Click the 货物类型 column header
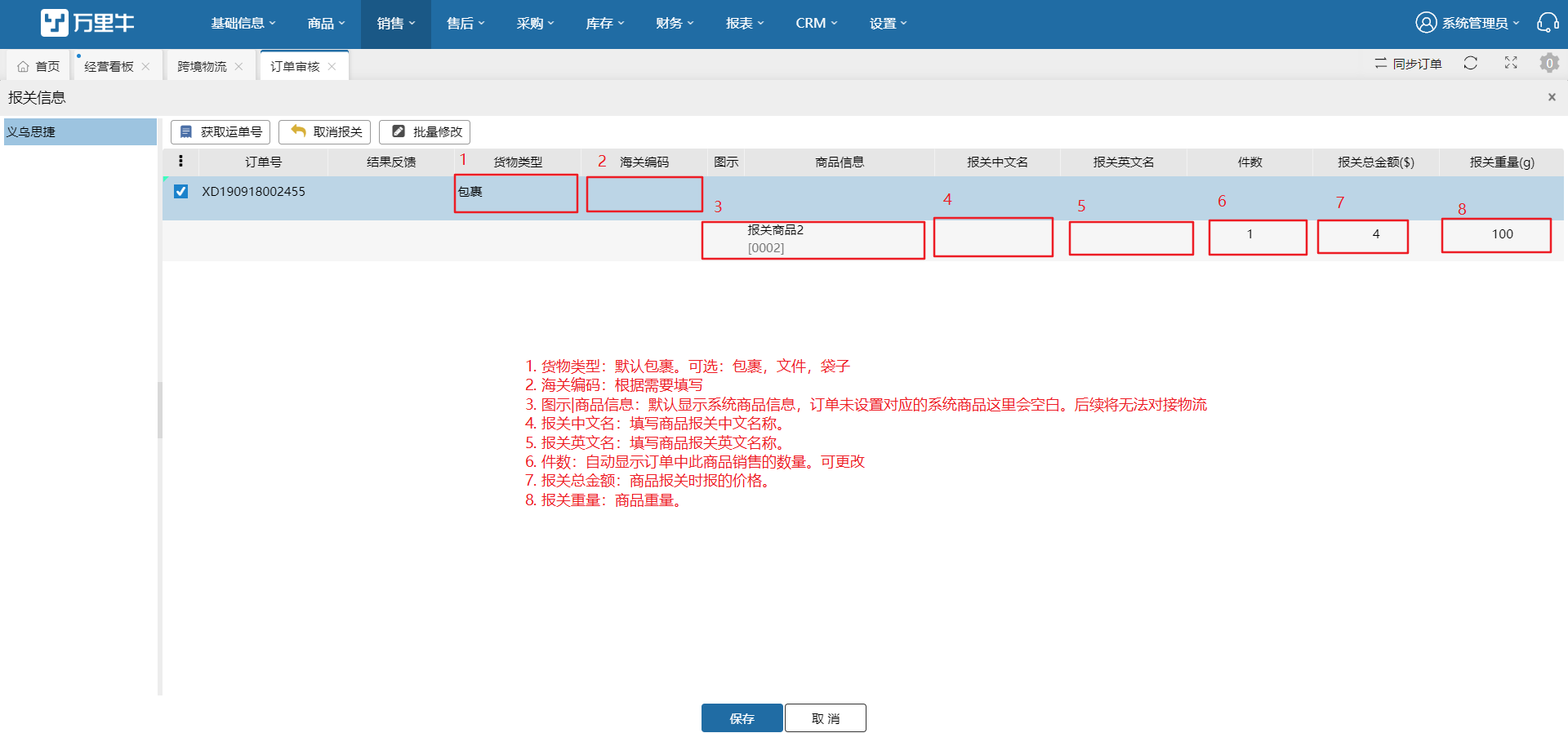 click(x=518, y=162)
